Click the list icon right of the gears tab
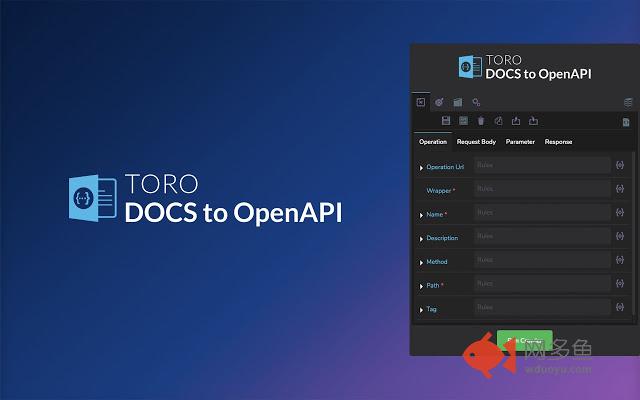The height and width of the screenshot is (400, 640). [628, 102]
